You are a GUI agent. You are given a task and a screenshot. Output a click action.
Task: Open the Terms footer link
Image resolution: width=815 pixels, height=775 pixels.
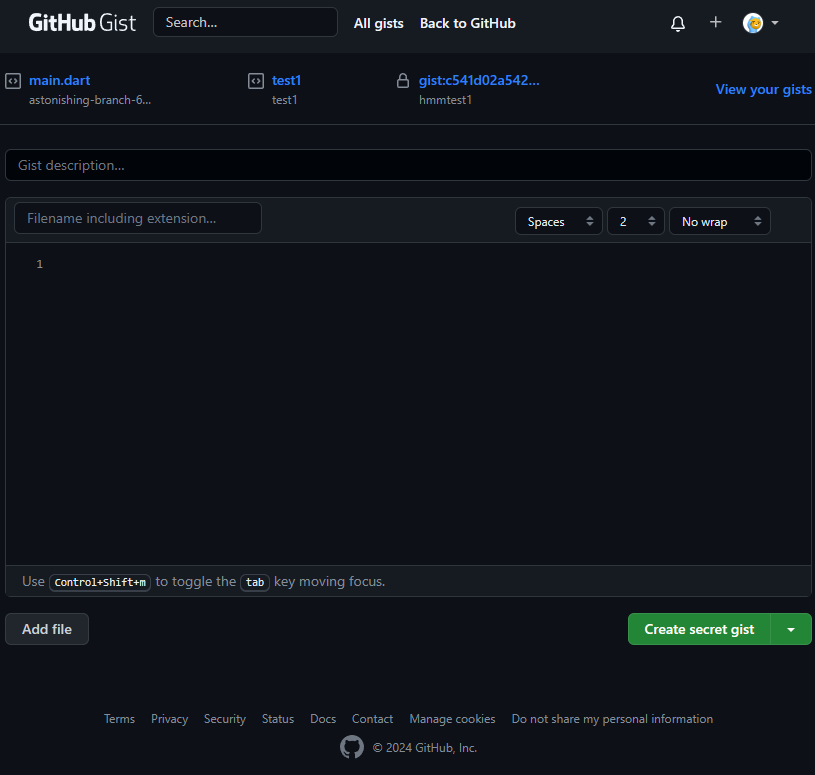[119, 719]
